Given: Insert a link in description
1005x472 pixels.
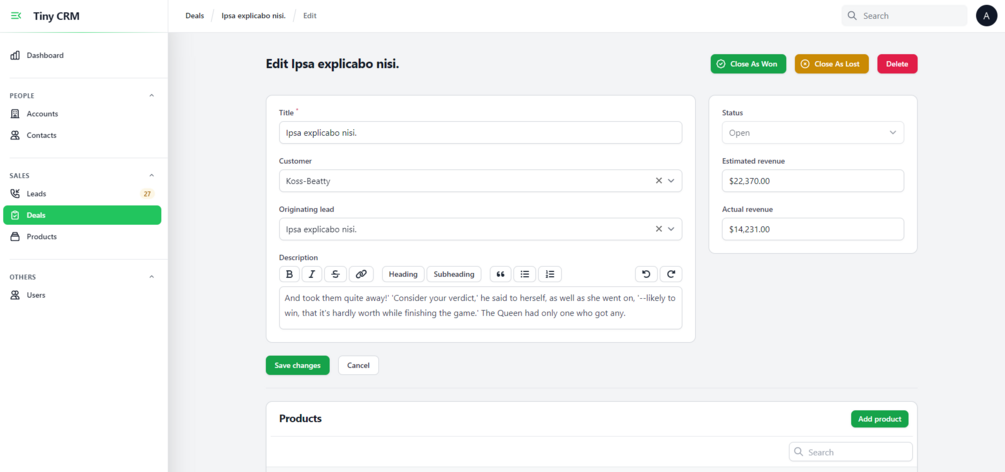Looking at the screenshot, I should (361, 274).
